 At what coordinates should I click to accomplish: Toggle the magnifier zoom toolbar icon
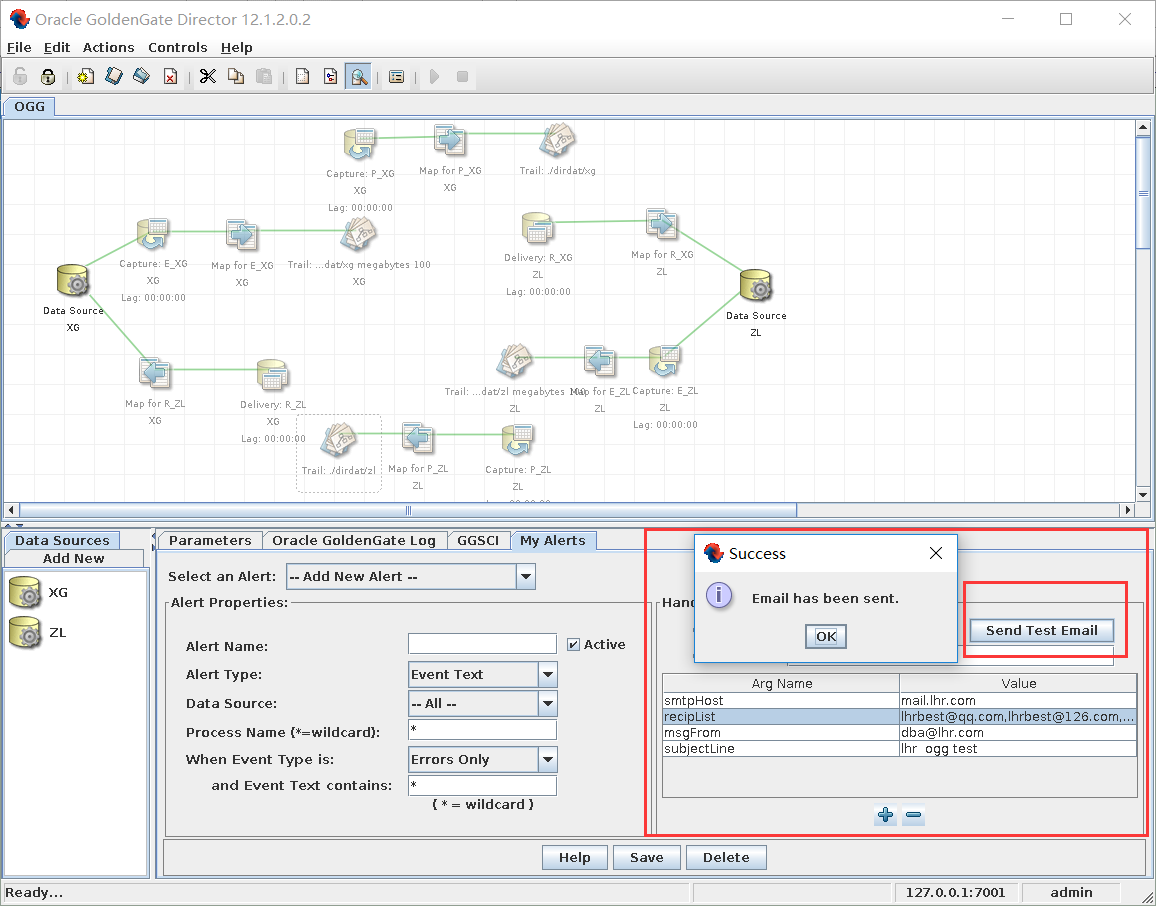click(x=358, y=77)
